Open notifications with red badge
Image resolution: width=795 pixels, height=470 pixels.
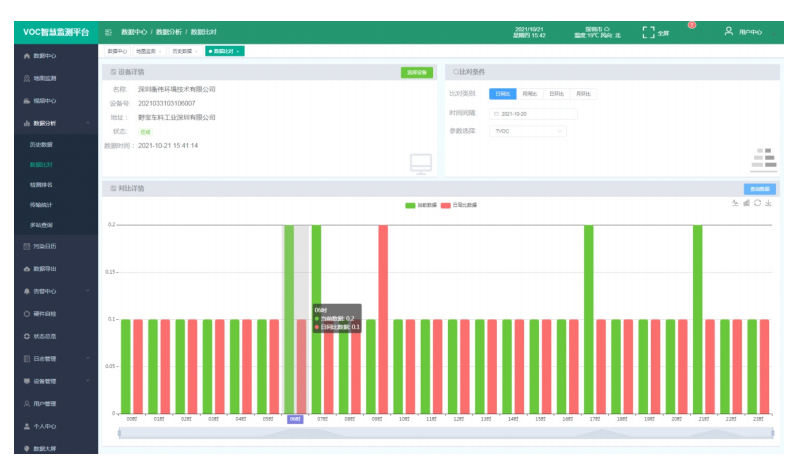(691, 25)
